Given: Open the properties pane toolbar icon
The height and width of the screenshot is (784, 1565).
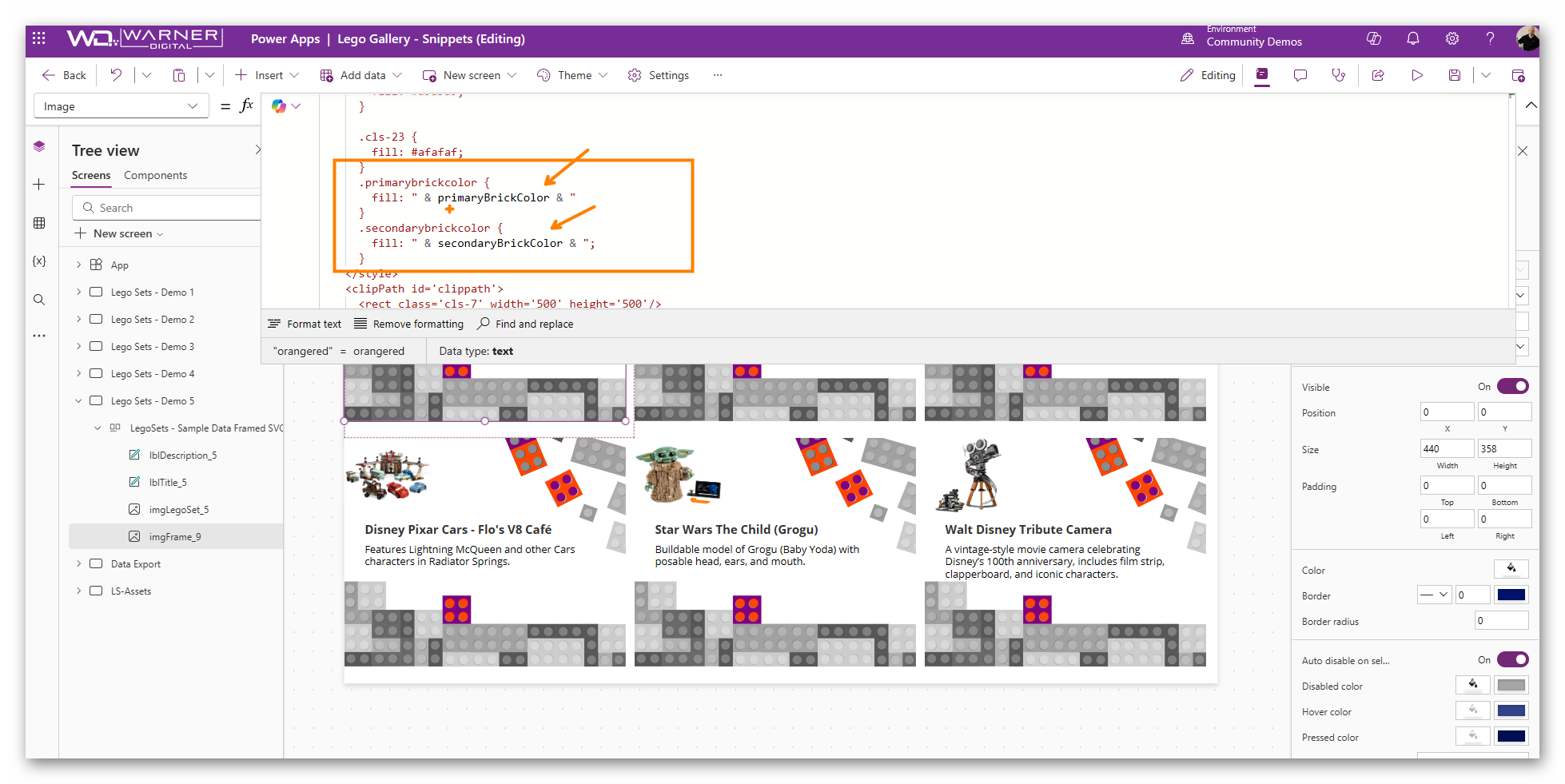Looking at the screenshot, I should pos(1262,75).
